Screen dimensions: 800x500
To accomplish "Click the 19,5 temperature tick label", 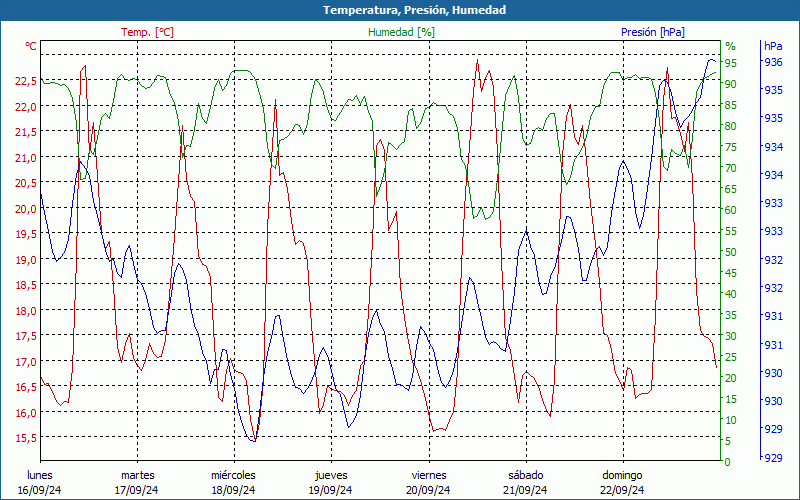I will click(x=26, y=234).
